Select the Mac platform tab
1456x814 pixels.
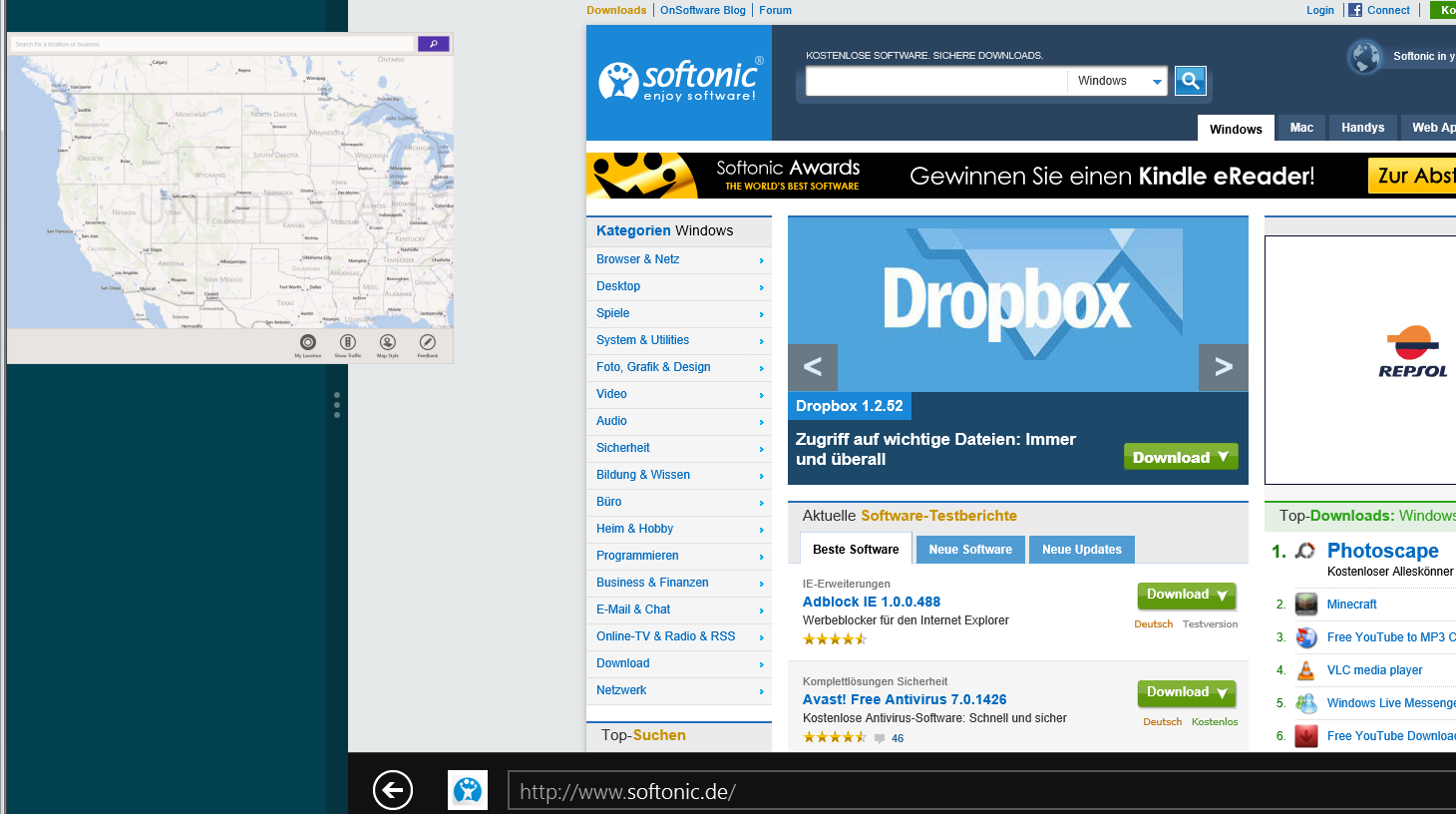[1301, 128]
